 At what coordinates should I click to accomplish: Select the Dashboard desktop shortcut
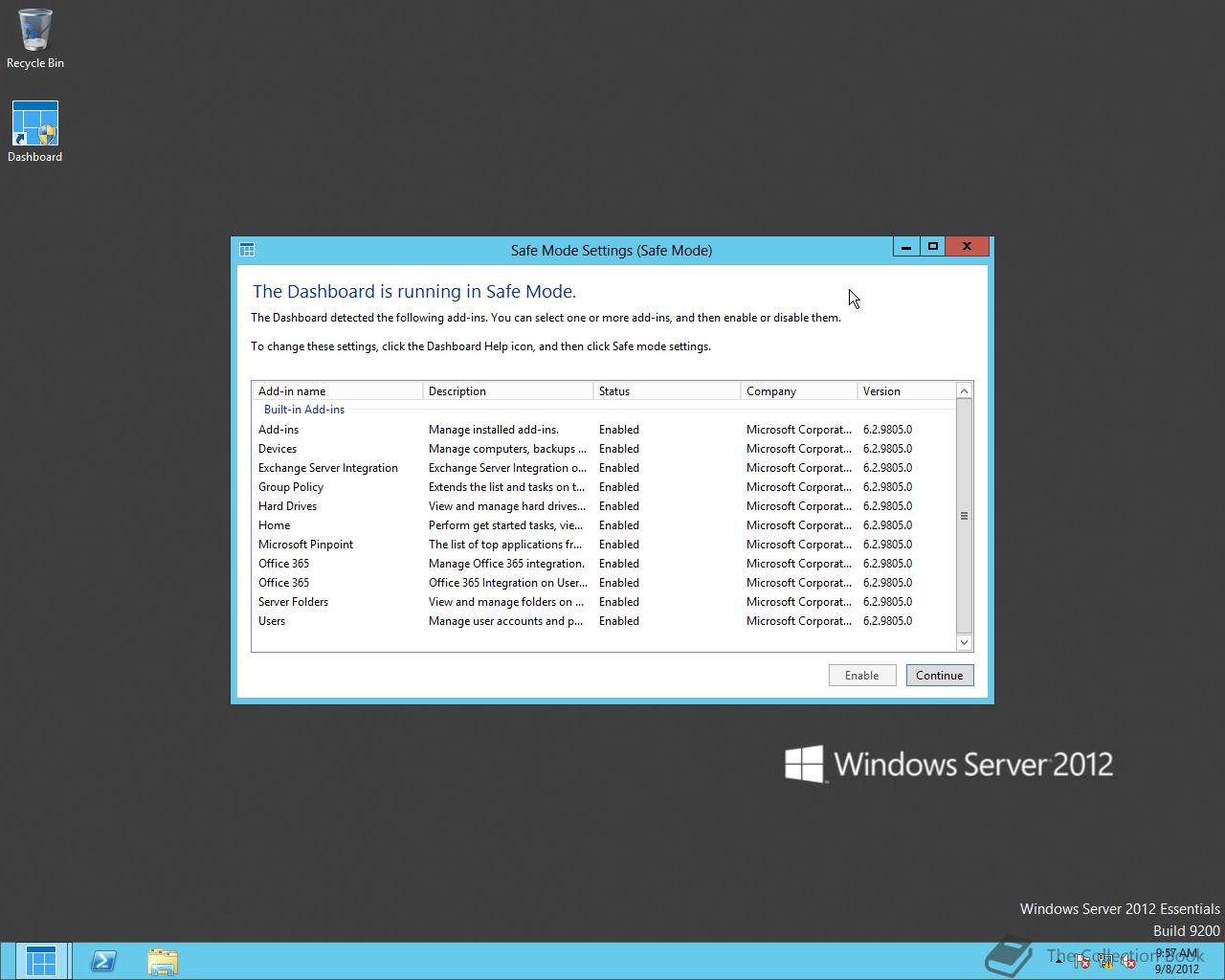tap(35, 132)
